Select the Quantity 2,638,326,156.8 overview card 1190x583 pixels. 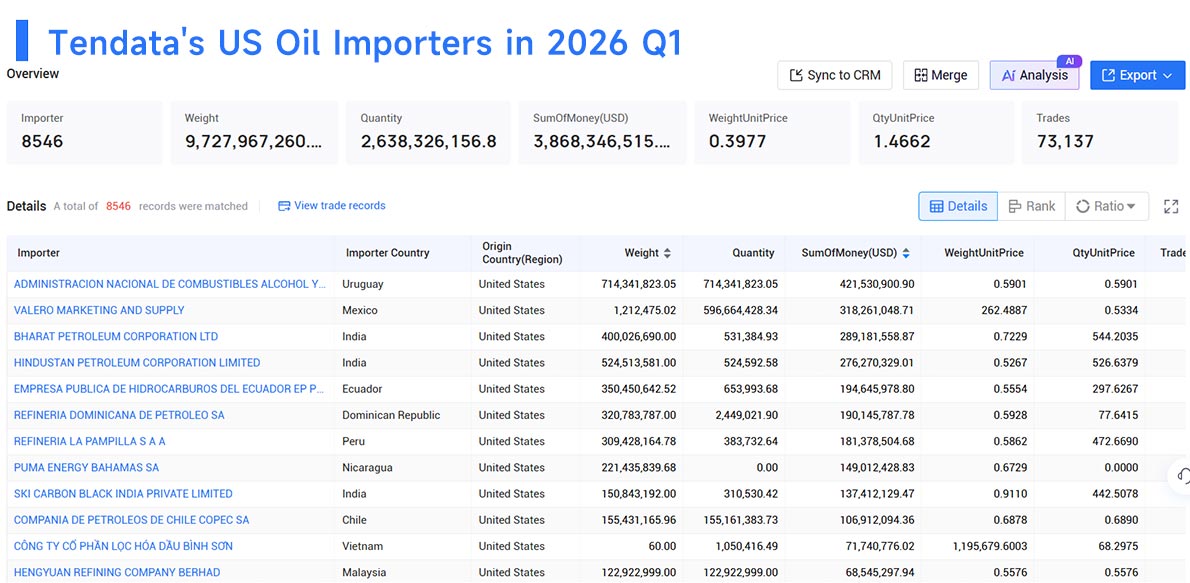[x=428, y=132]
